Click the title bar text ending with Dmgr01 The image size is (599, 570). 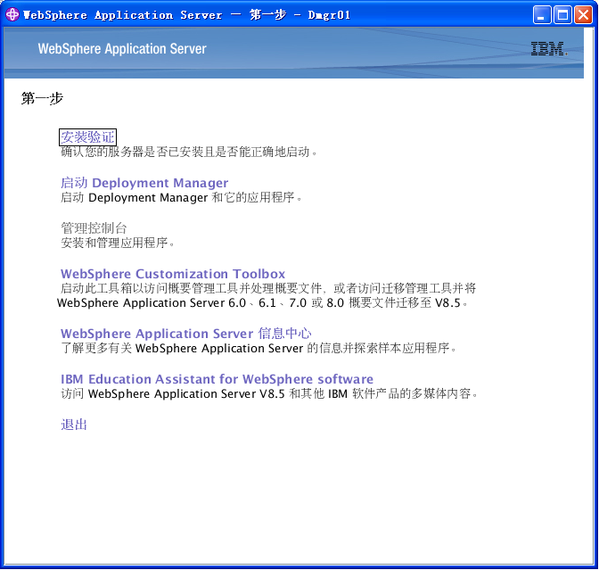tap(186, 15)
